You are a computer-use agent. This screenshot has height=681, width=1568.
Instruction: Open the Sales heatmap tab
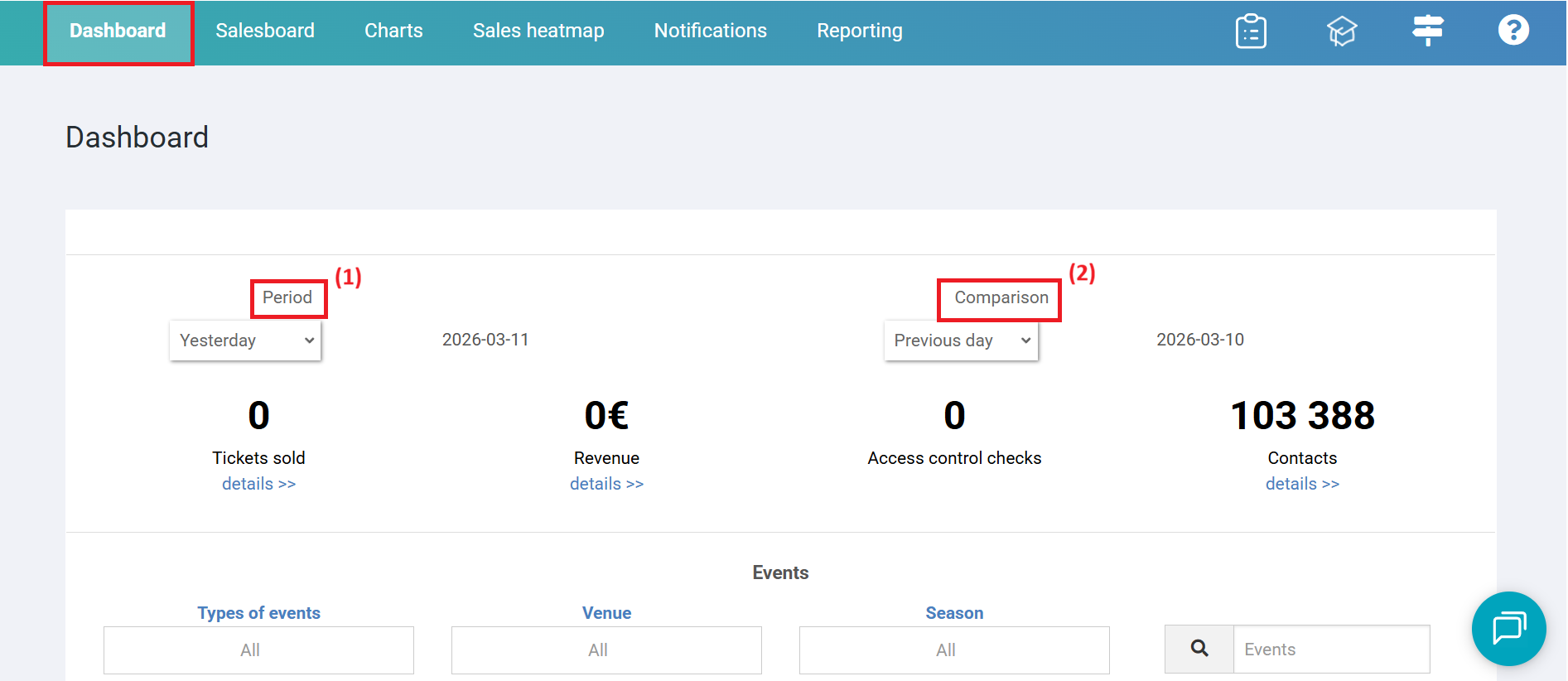tap(538, 31)
